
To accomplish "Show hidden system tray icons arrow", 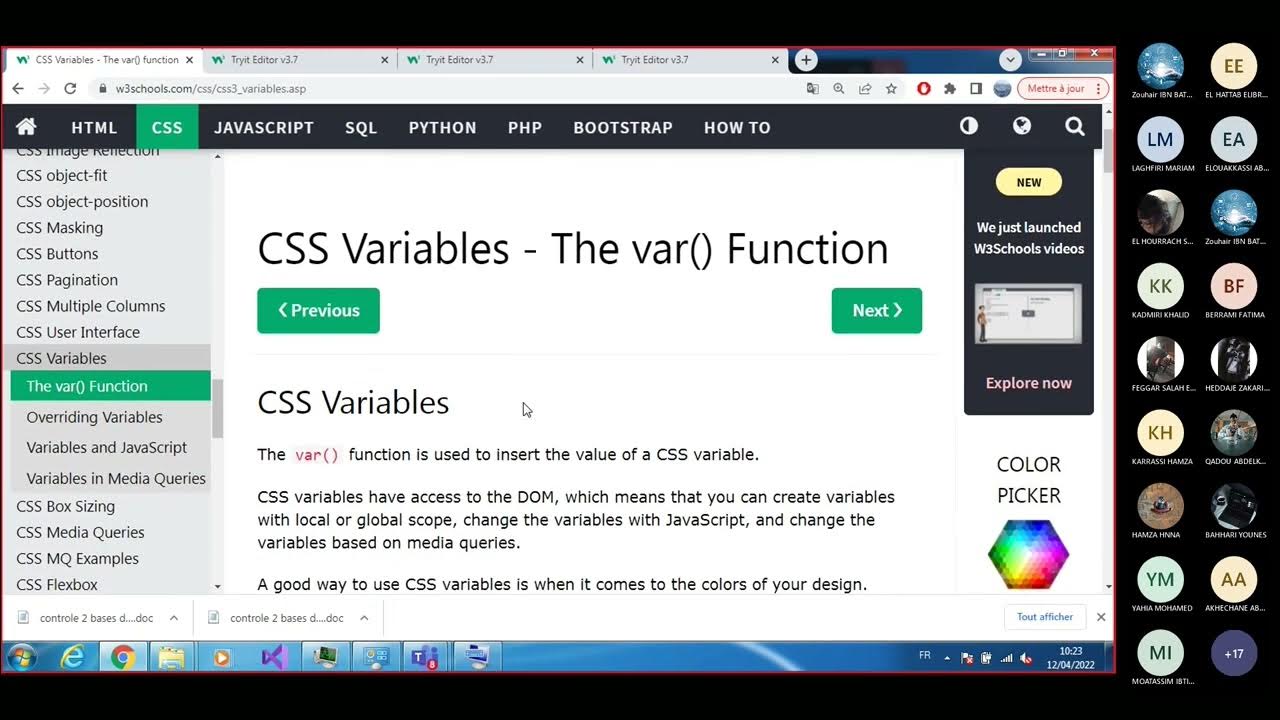I will point(947,658).
